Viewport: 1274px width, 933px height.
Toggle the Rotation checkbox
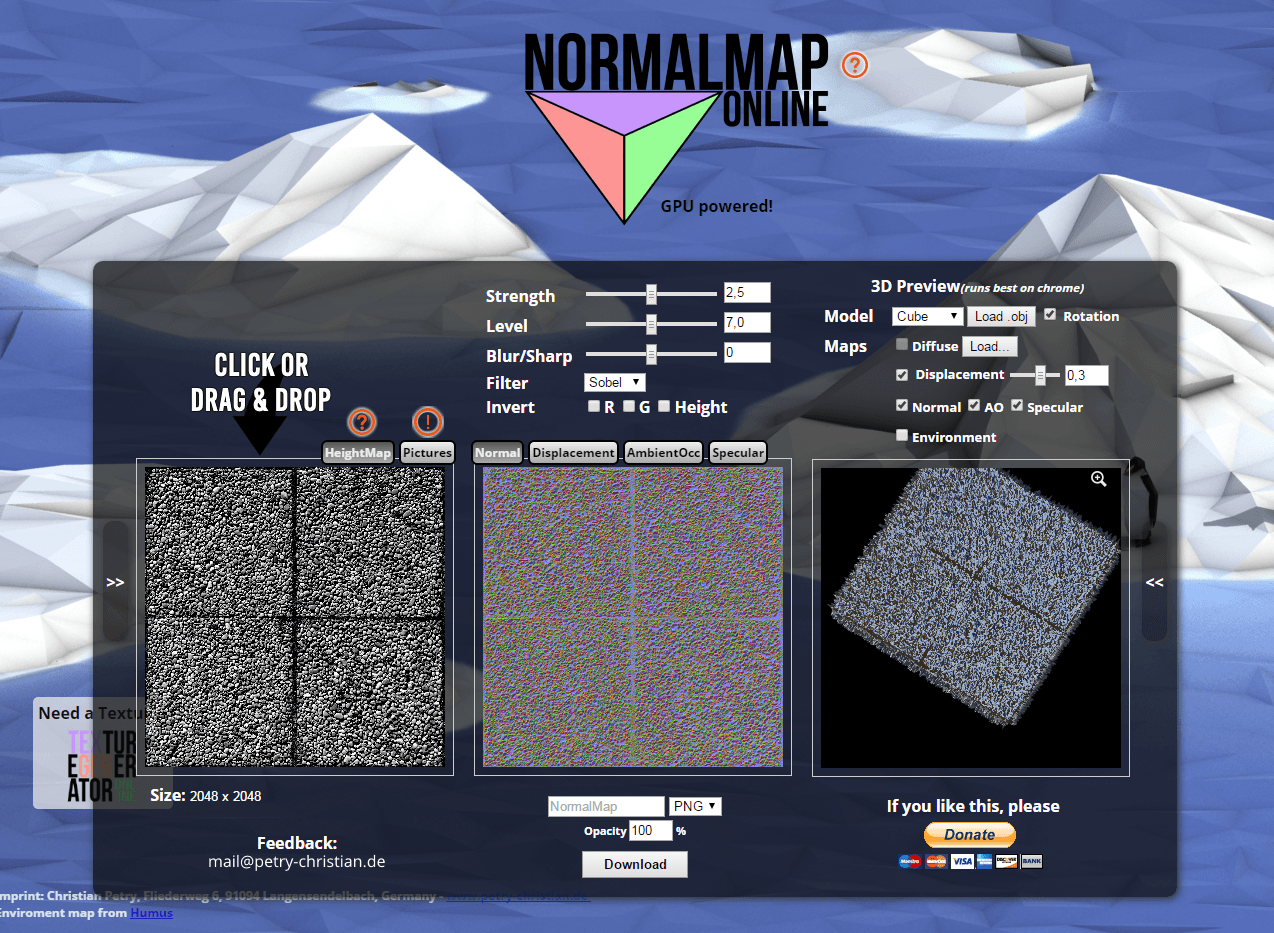click(x=1050, y=314)
